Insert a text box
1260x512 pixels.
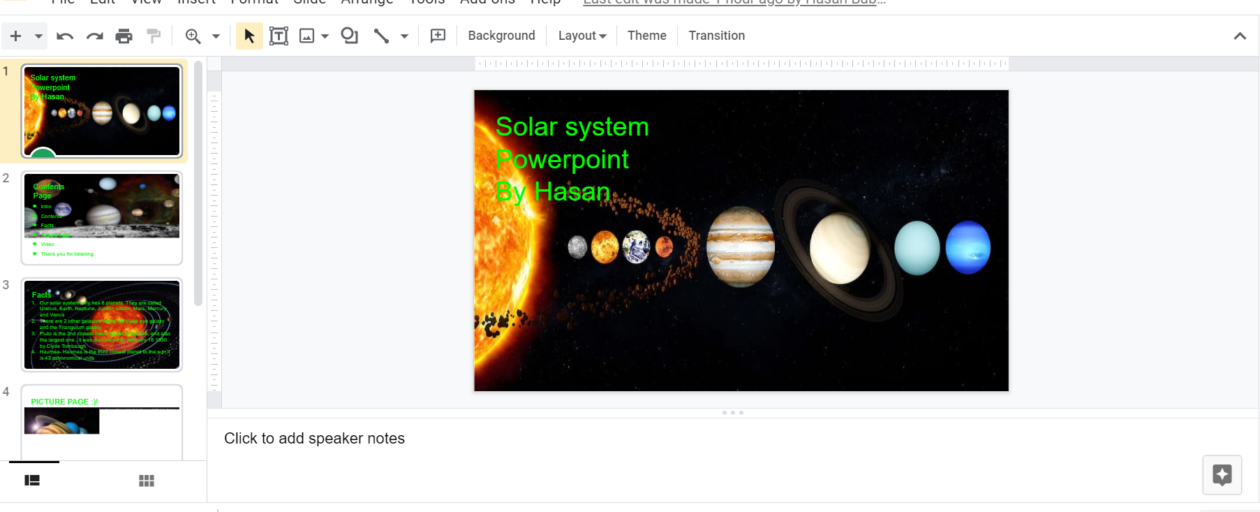279,36
